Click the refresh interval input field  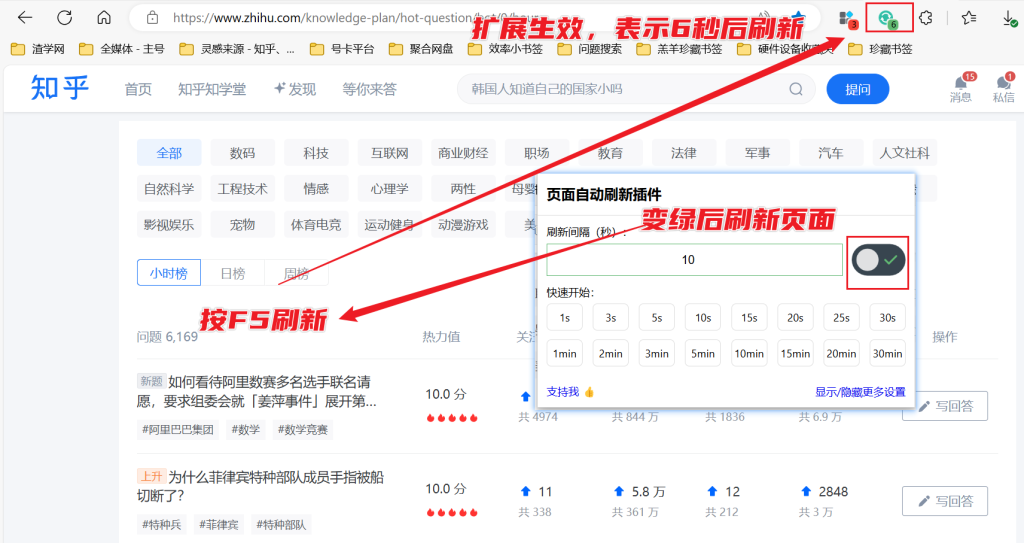point(694,260)
